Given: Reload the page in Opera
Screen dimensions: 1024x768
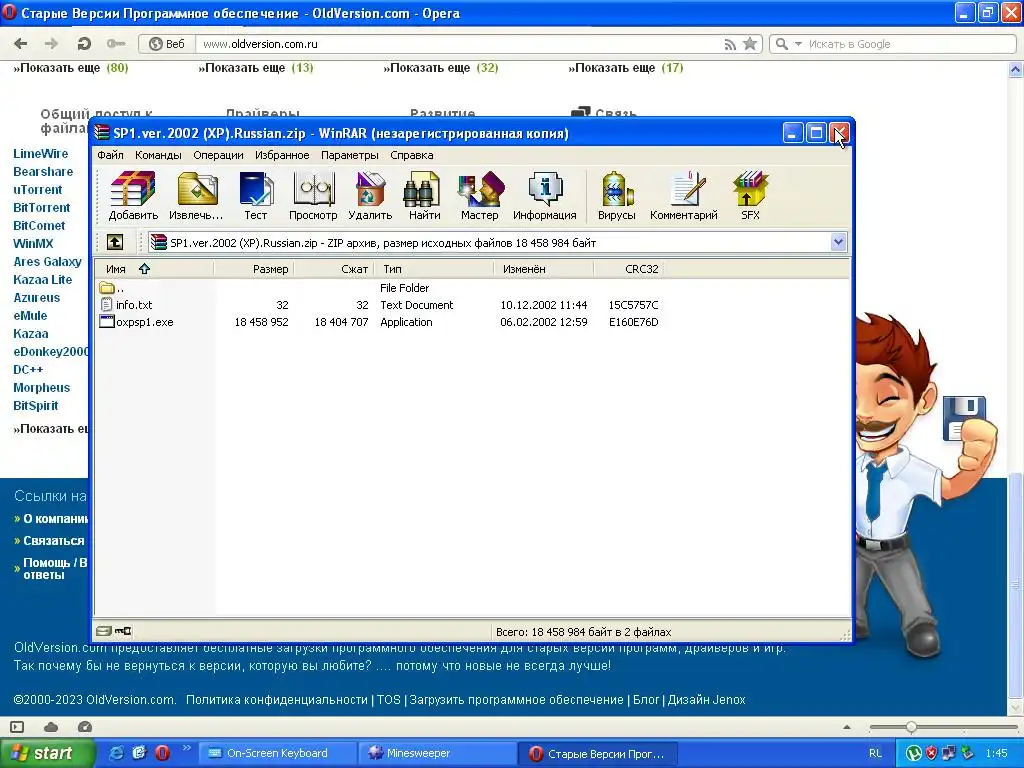Looking at the screenshot, I should 84,44.
